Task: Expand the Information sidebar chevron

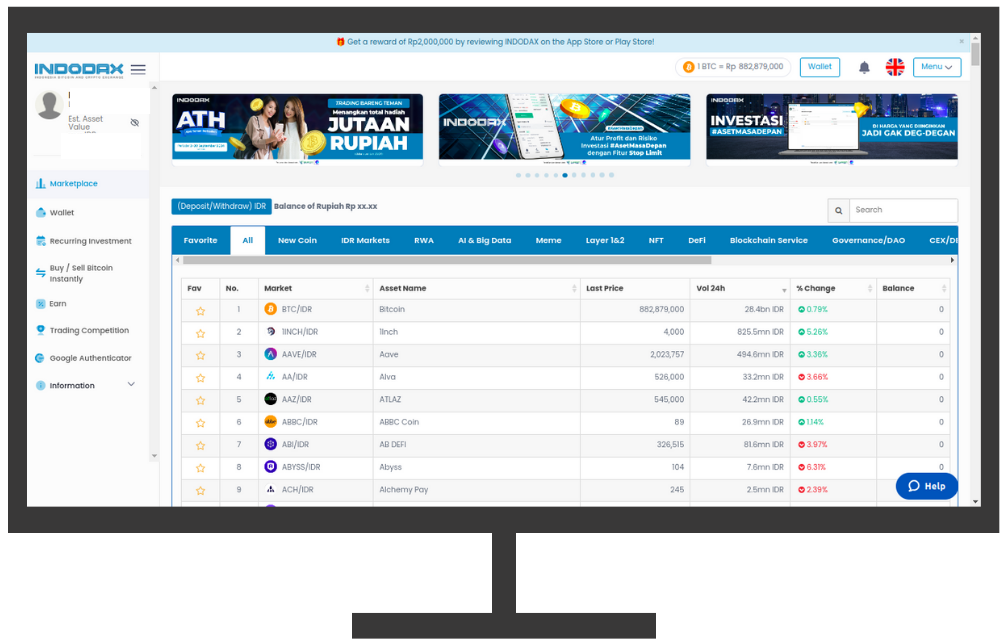Action: [x=131, y=384]
